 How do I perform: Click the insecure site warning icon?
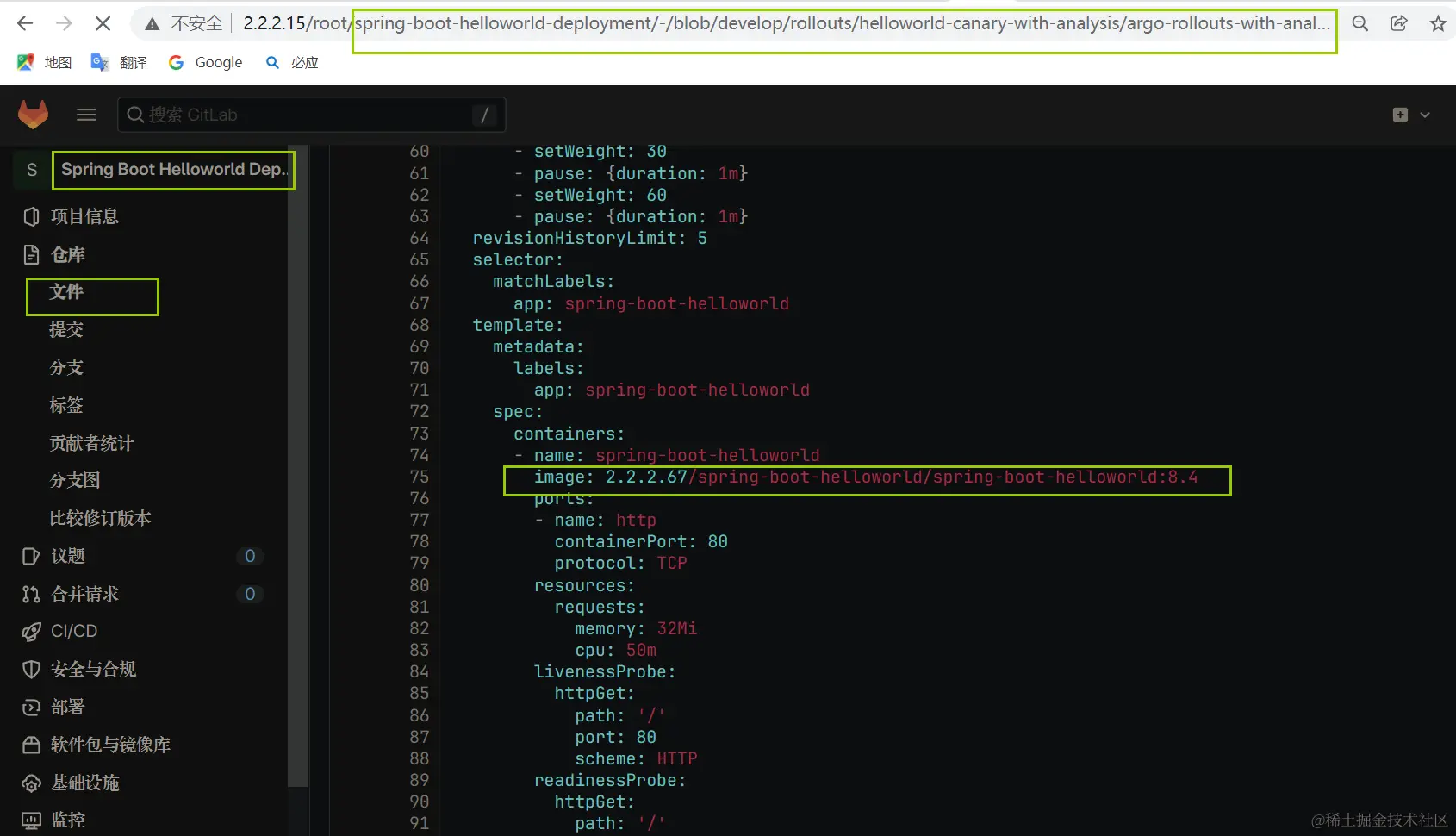pos(152,23)
